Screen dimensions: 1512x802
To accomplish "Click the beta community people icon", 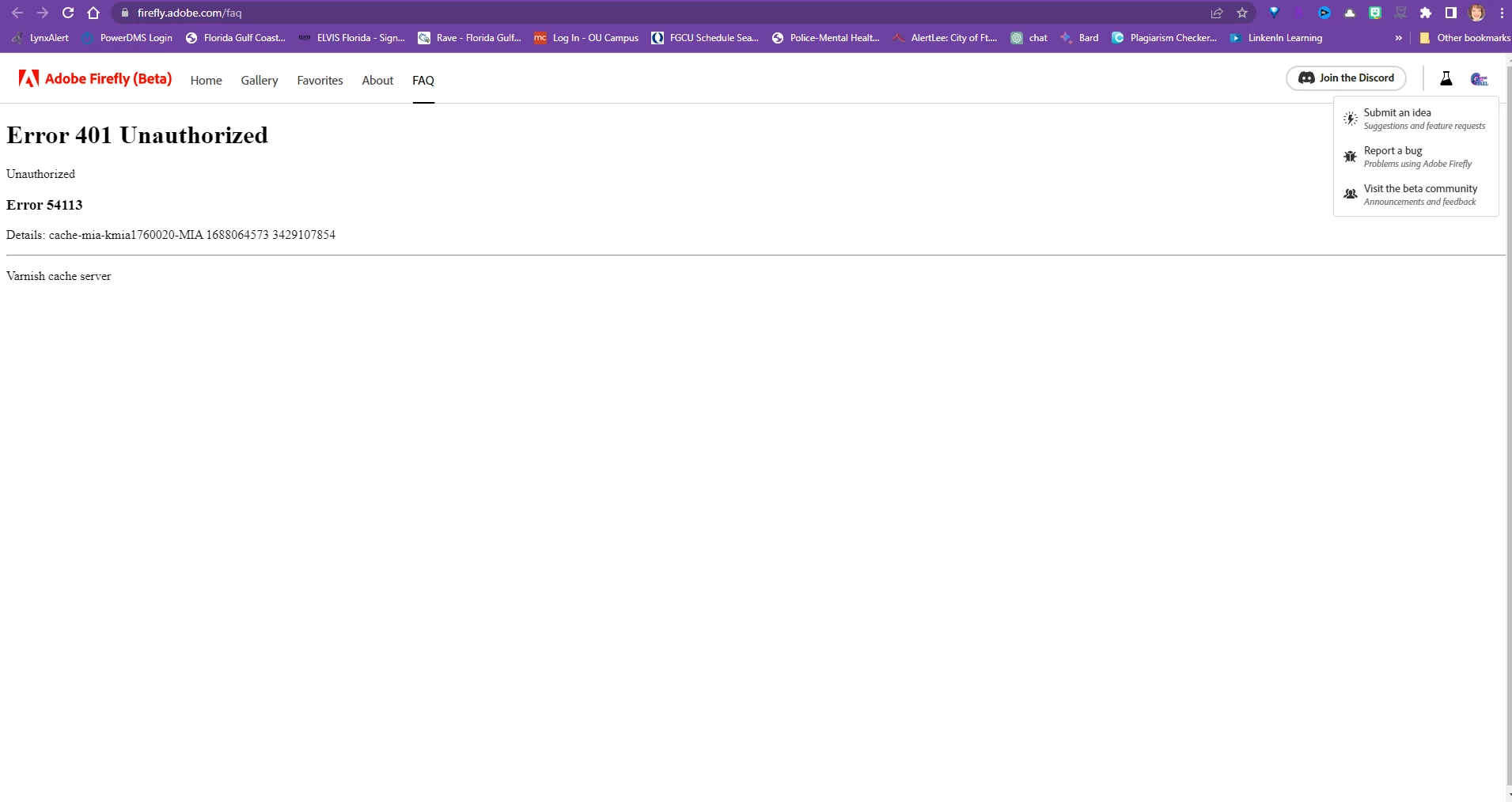I will click(1351, 194).
